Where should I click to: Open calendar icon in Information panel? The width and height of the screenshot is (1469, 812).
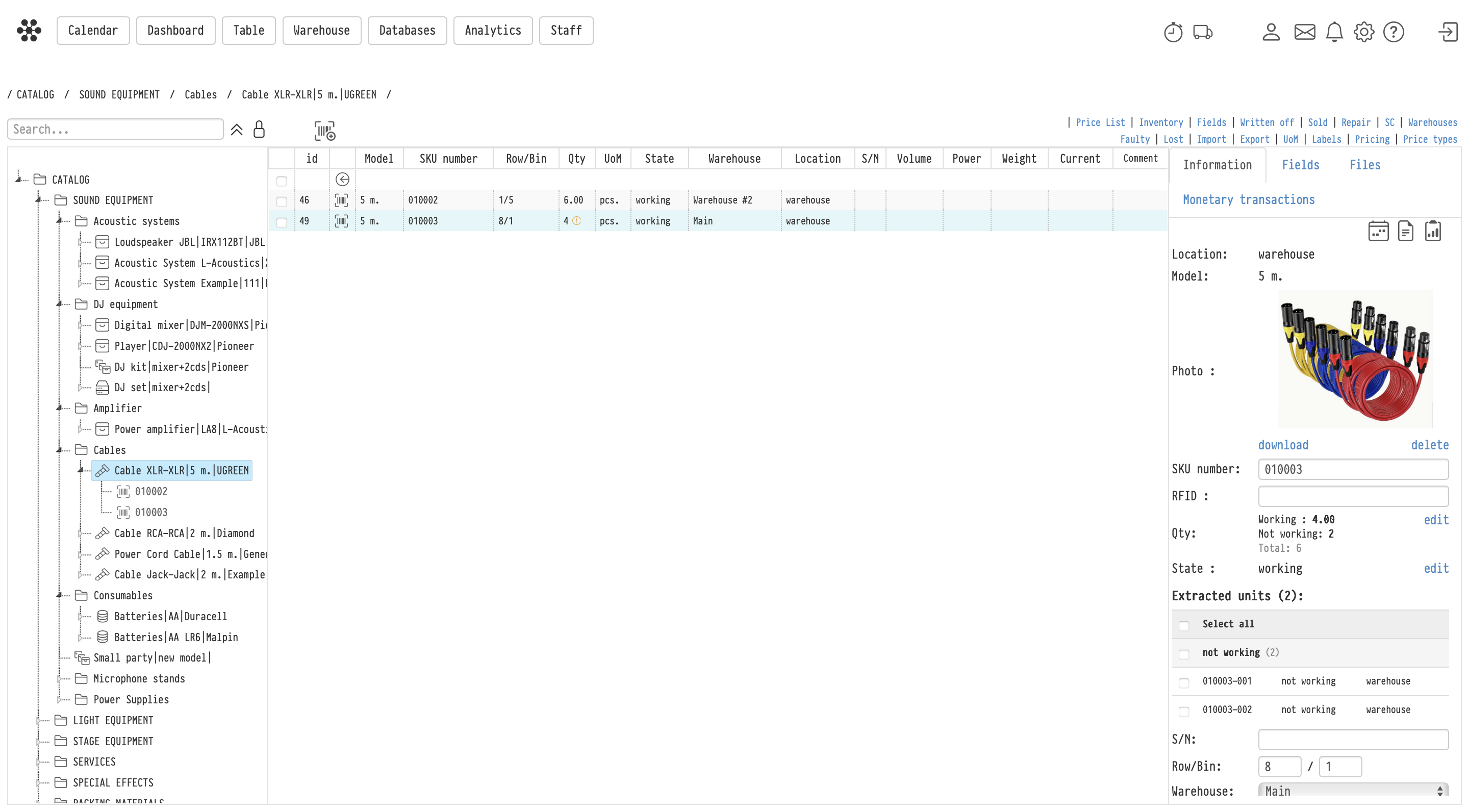point(1378,232)
